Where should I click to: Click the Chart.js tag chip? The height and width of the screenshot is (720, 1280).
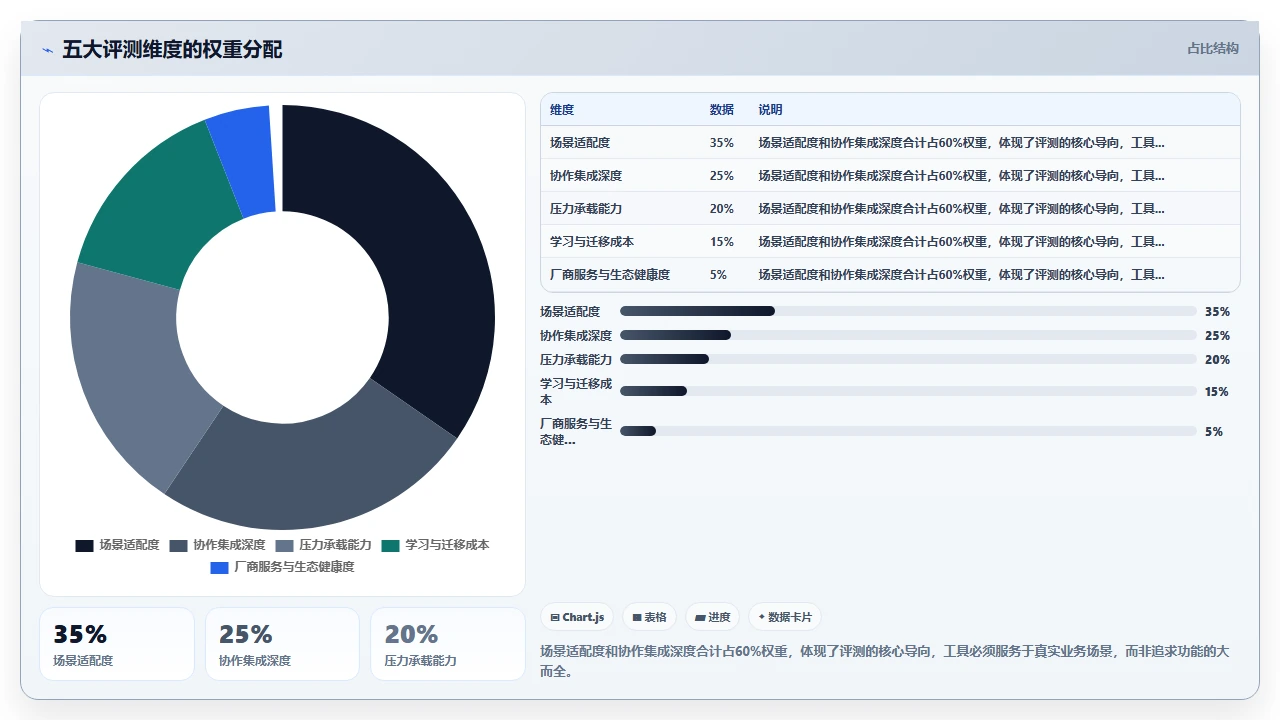tap(577, 617)
